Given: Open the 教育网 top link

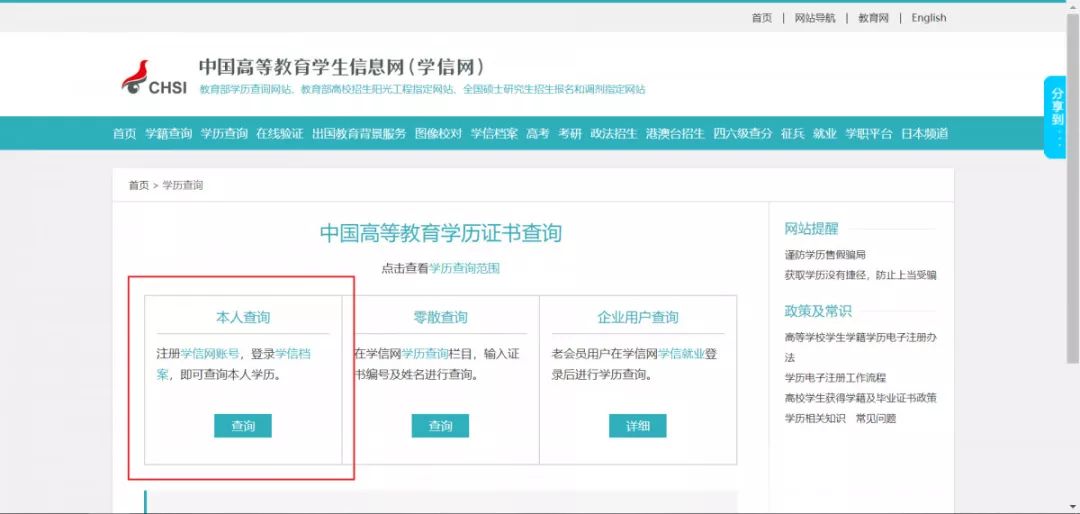Looking at the screenshot, I should [x=873, y=18].
